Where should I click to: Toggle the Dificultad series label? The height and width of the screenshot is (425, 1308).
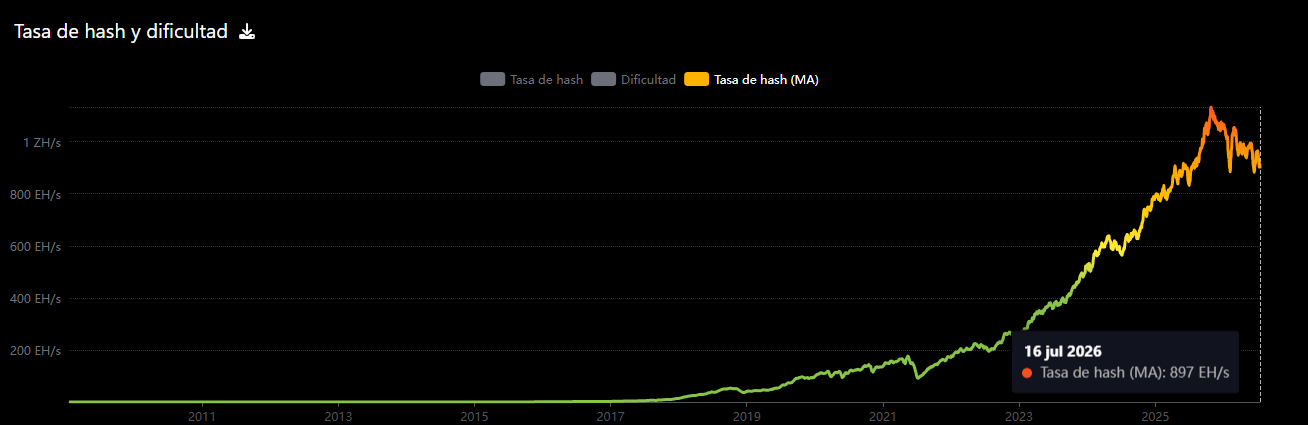[648, 79]
